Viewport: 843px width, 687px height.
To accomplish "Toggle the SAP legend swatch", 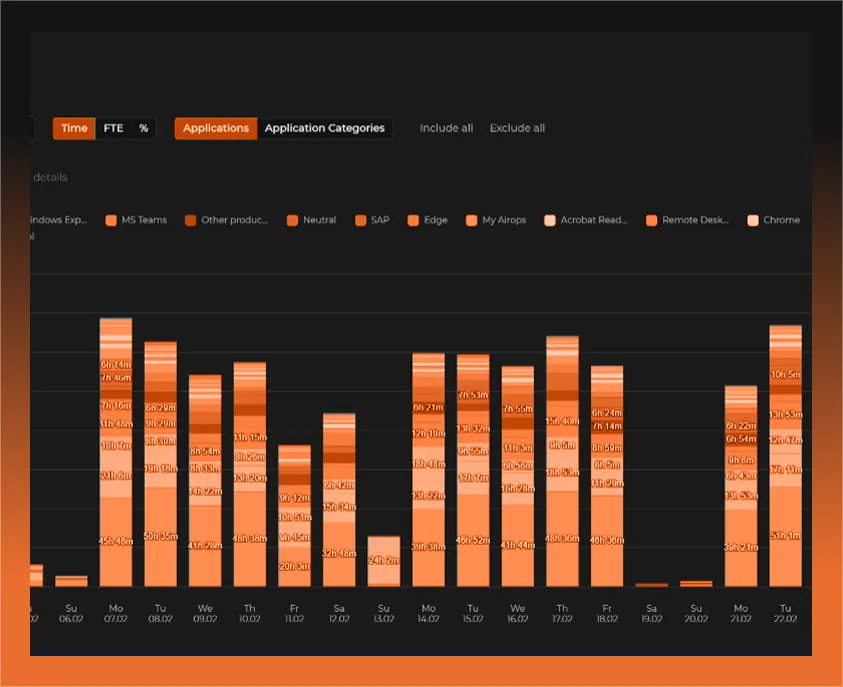I will [x=361, y=220].
